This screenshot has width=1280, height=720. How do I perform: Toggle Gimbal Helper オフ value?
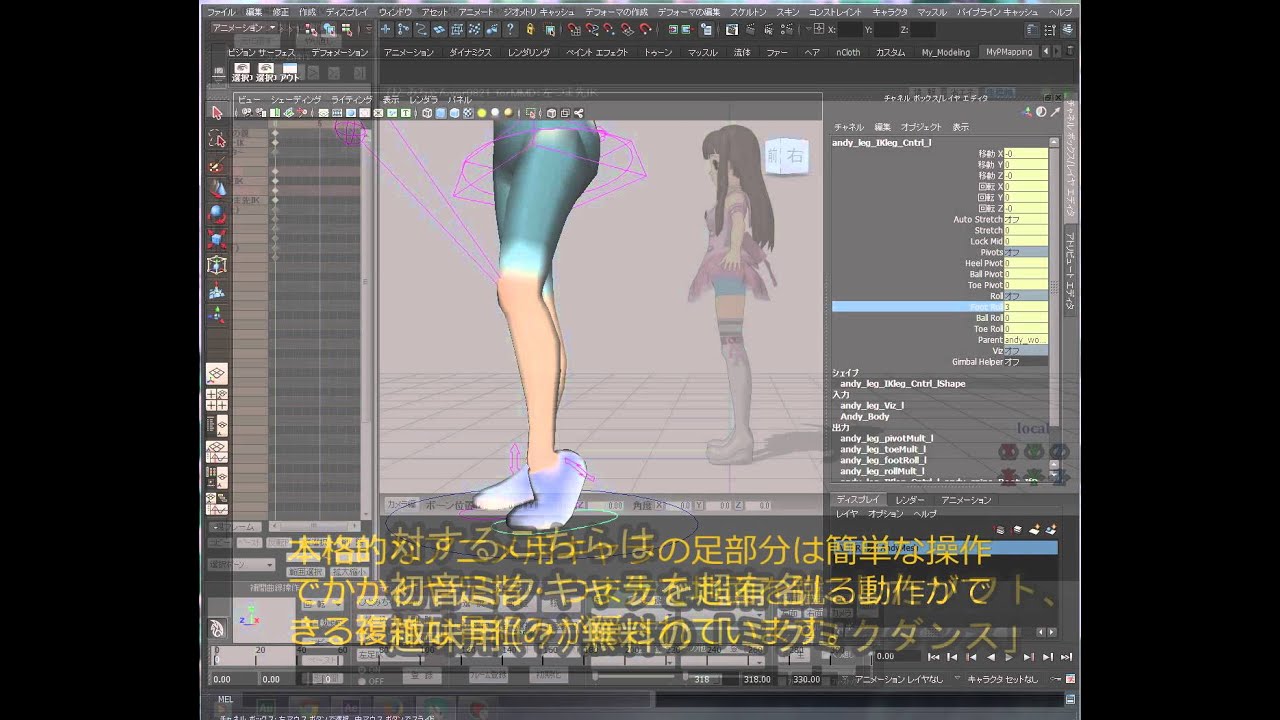(1026, 362)
